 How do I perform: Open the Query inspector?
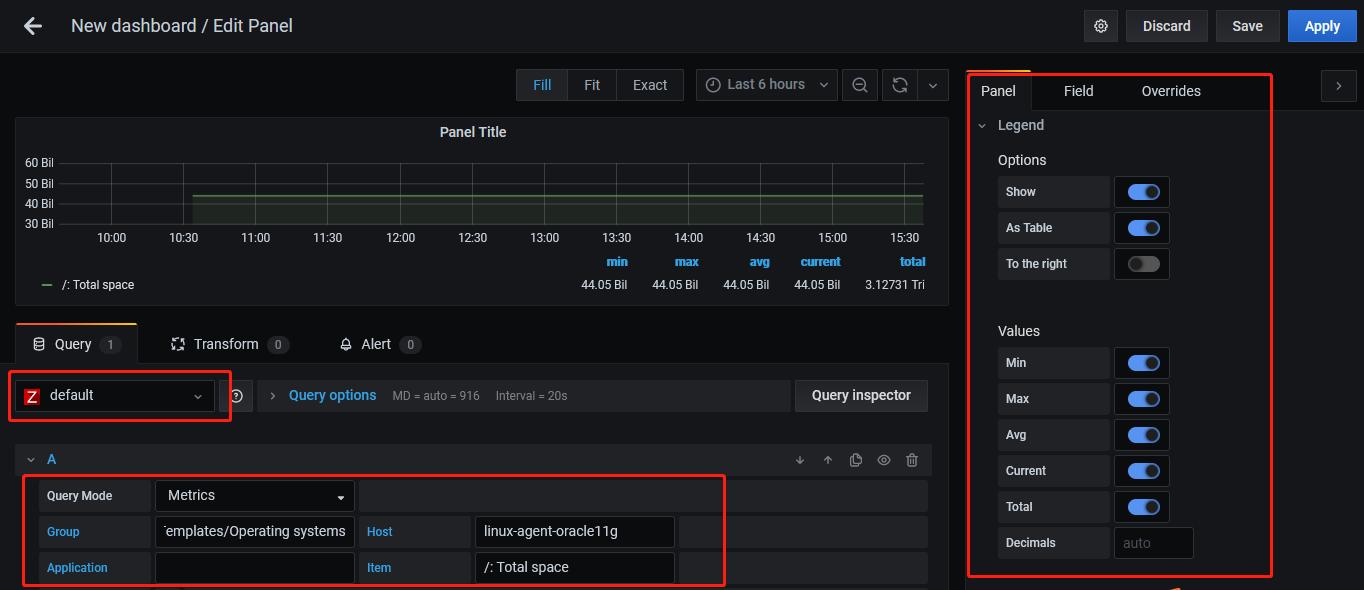click(x=861, y=396)
